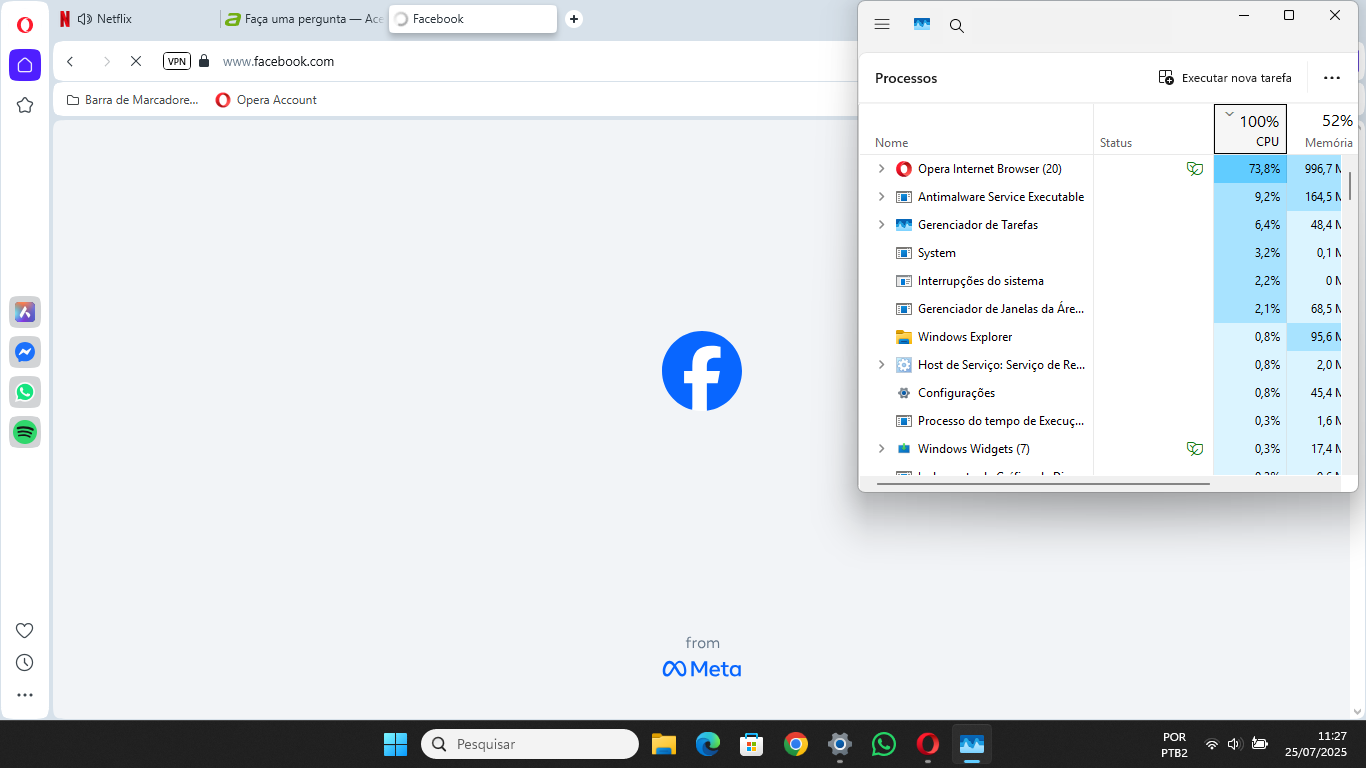Open the Opera menu logo button
The image size is (1366, 768).
pos(25,25)
